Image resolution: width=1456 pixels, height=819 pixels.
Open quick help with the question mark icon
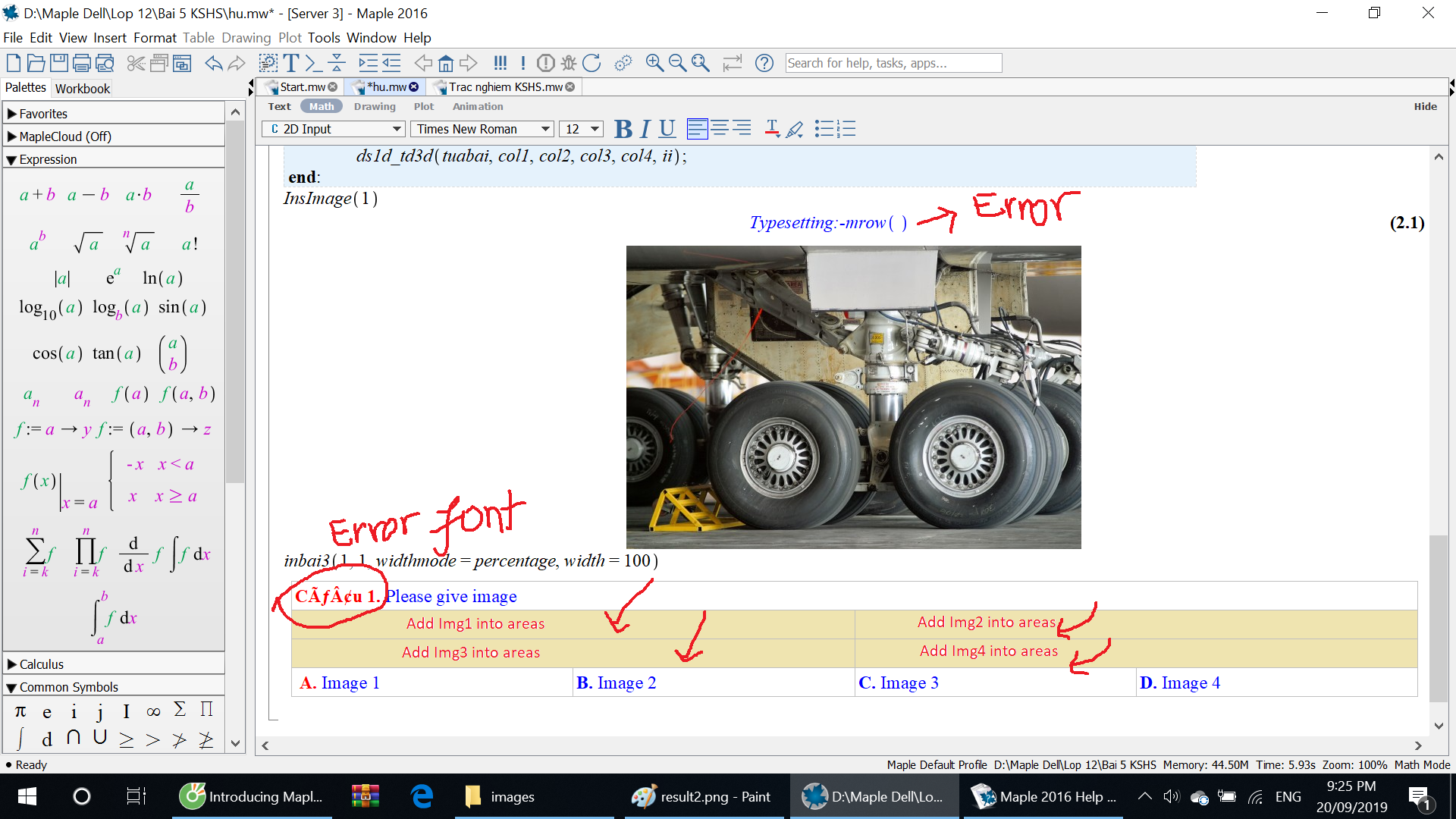pyautogui.click(x=764, y=63)
